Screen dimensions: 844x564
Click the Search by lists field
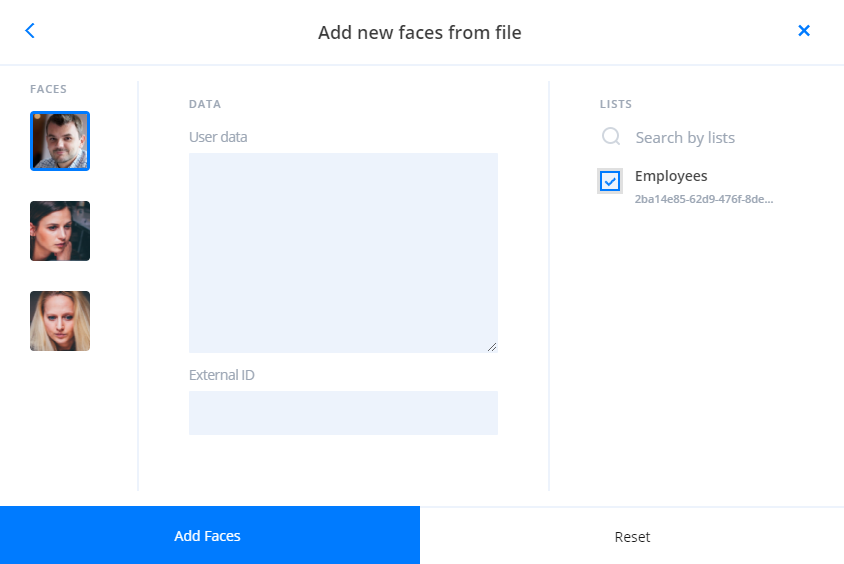(x=700, y=137)
